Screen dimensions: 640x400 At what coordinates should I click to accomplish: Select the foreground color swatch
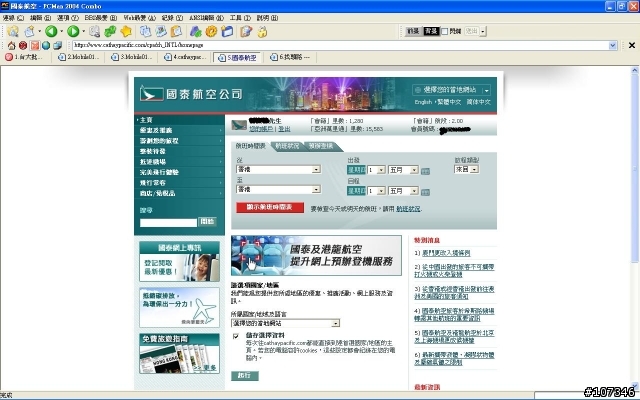[x=413, y=31]
